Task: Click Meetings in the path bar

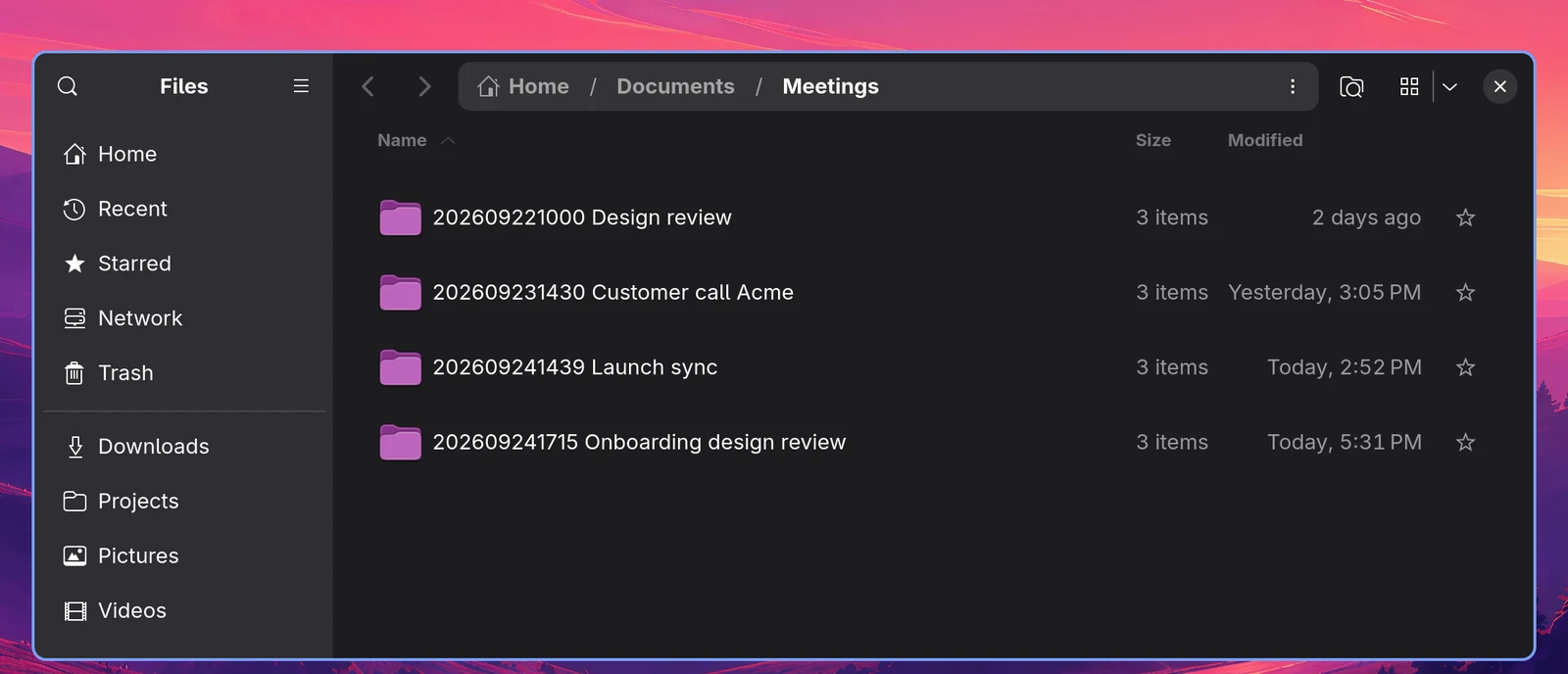Action: tap(830, 86)
